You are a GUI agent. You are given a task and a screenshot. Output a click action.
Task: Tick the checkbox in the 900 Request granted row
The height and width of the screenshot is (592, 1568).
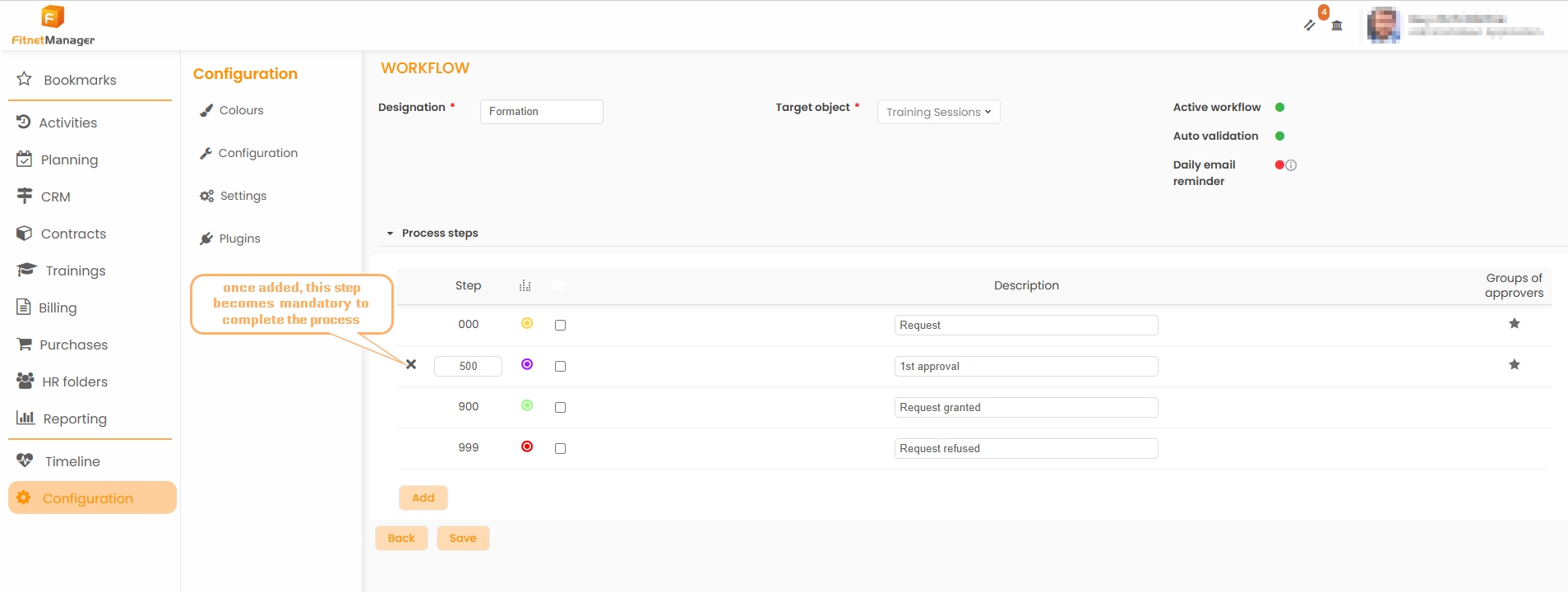(560, 407)
